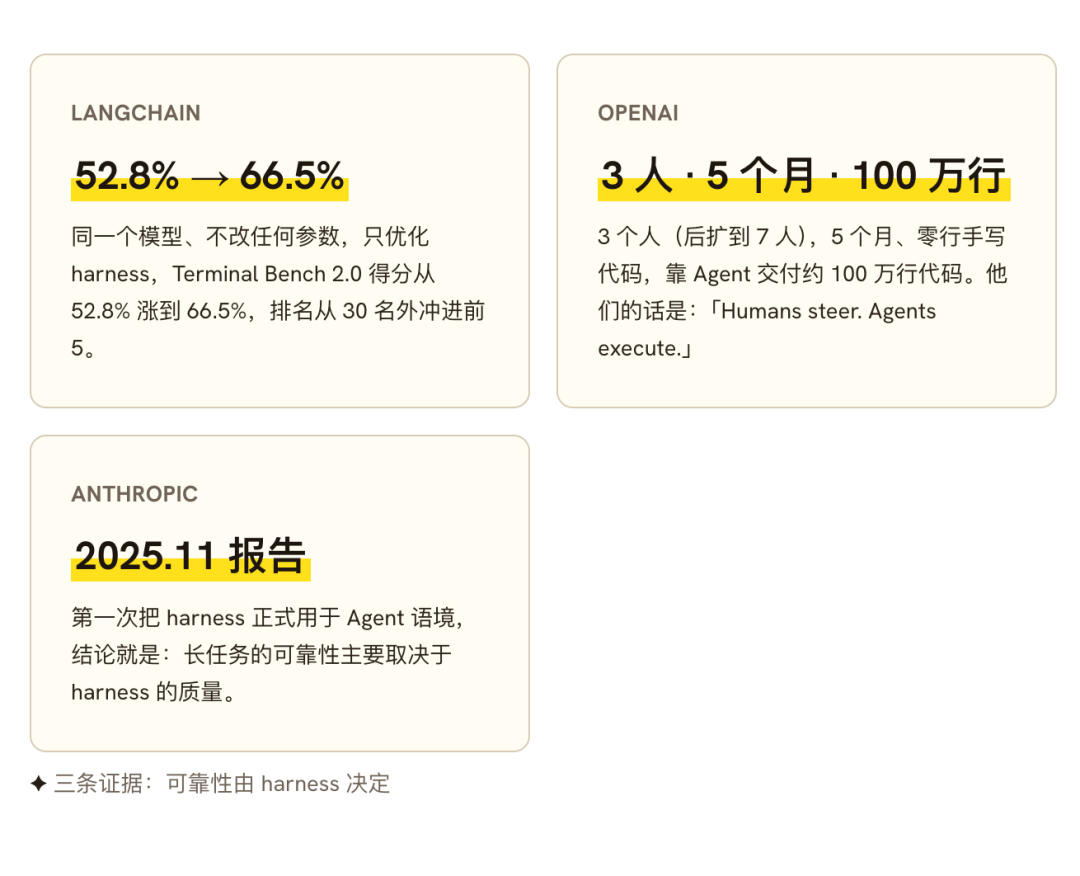Click the 66.5% figure in the headline
The height and width of the screenshot is (876, 1080).
point(292,176)
